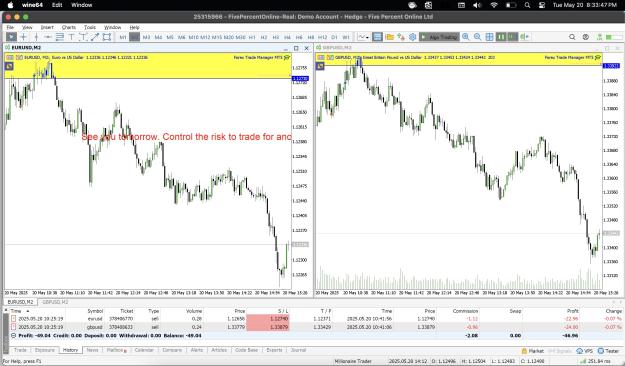This screenshot has height=366, width=625.
Task: Open the File menu
Action: click(x=10, y=27)
